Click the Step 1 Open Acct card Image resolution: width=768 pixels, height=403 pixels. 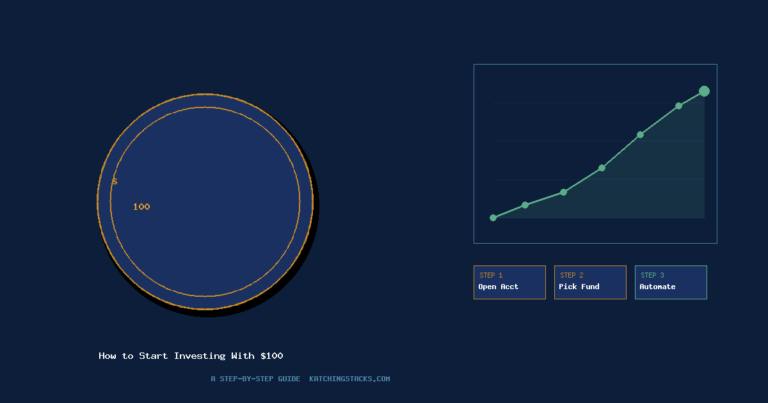pyautogui.click(x=509, y=282)
